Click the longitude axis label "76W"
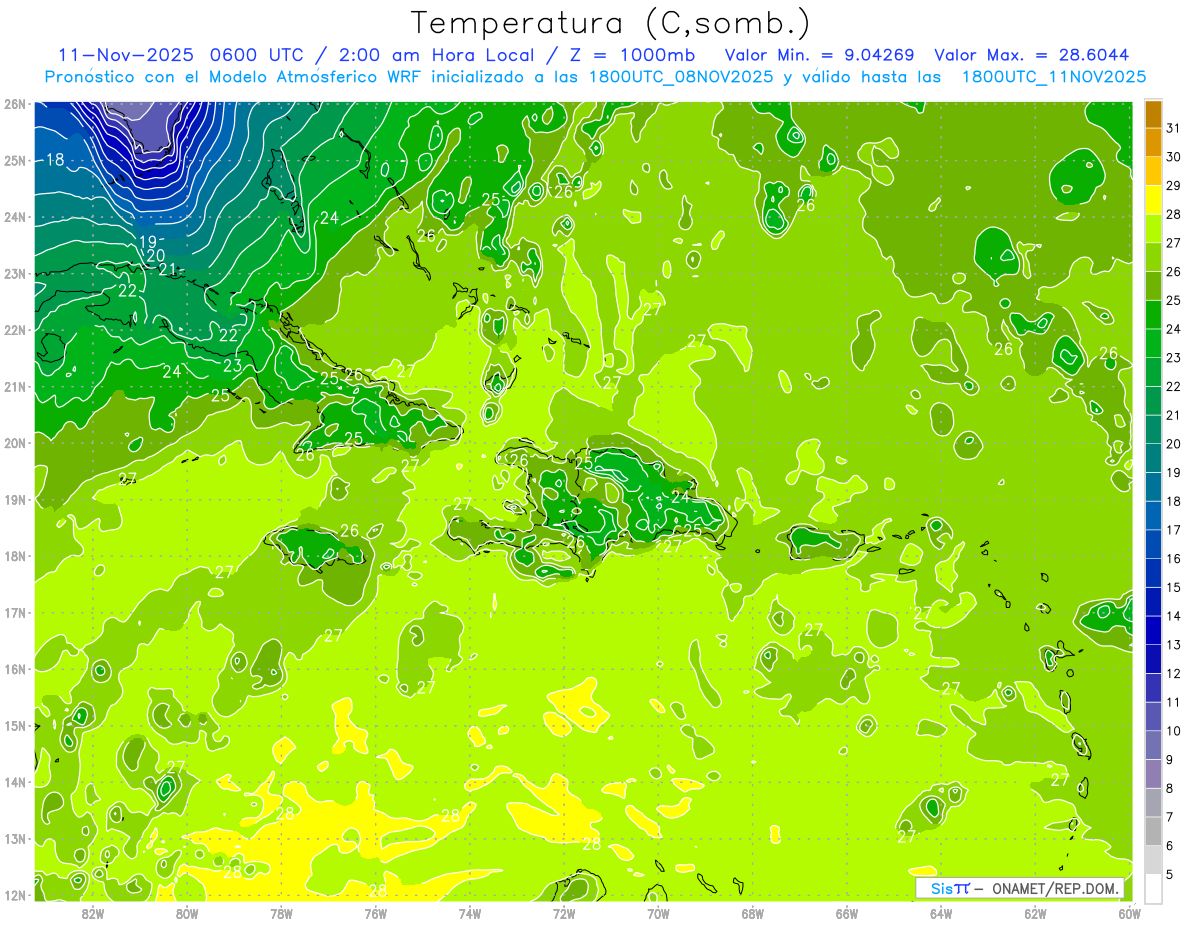 point(376,913)
